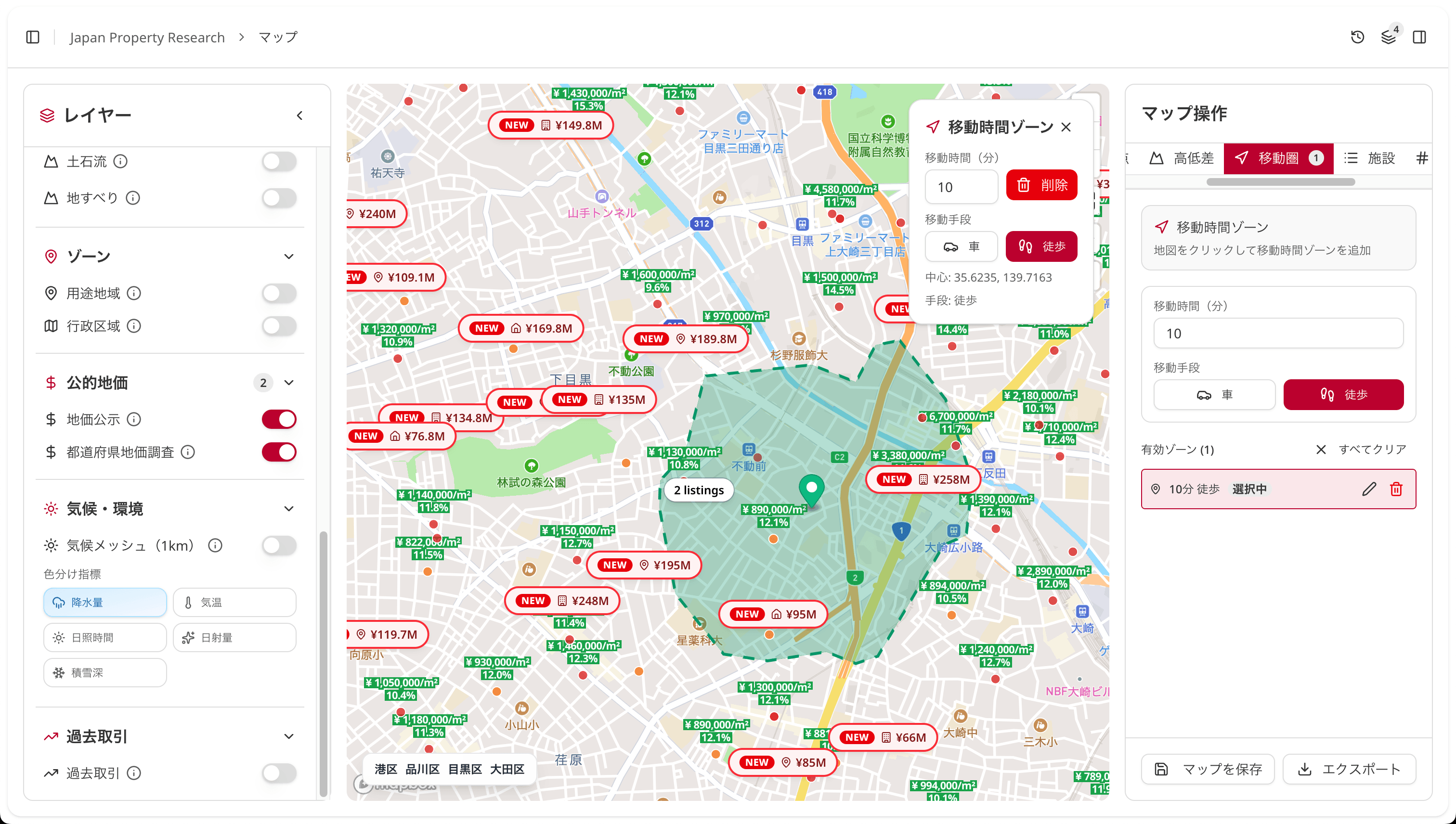The image size is (1456, 824).
Task: Click the 移動時間（分） input in right panel
Action: tap(1278, 334)
